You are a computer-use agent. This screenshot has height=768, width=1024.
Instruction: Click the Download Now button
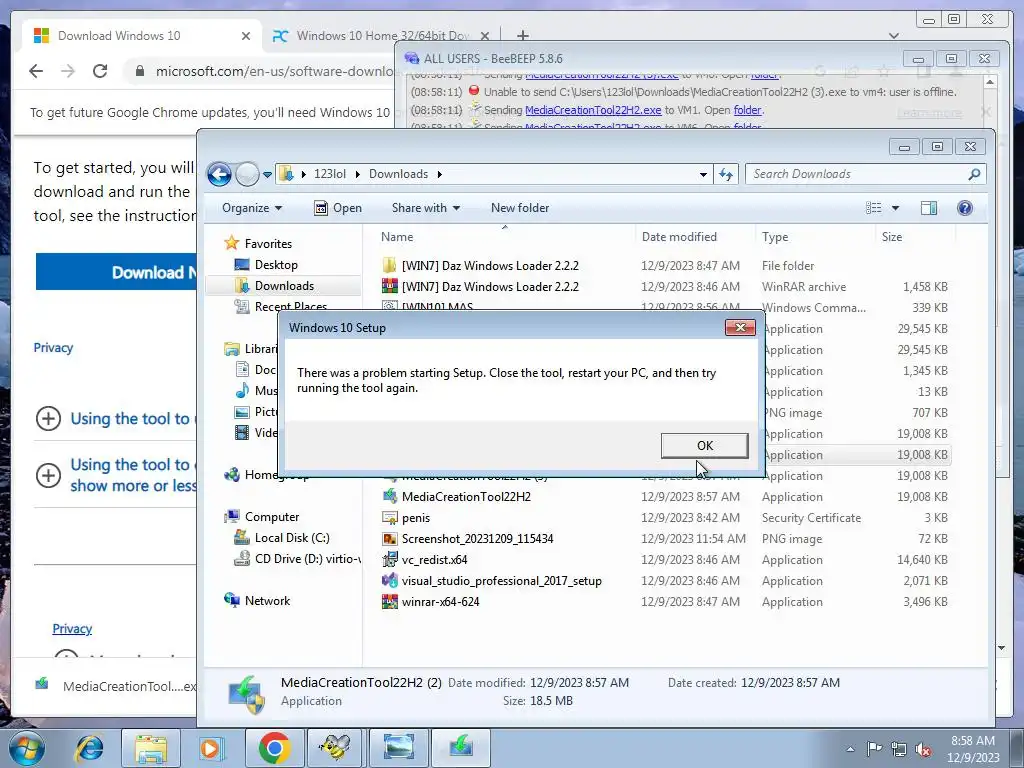[x=116, y=272]
